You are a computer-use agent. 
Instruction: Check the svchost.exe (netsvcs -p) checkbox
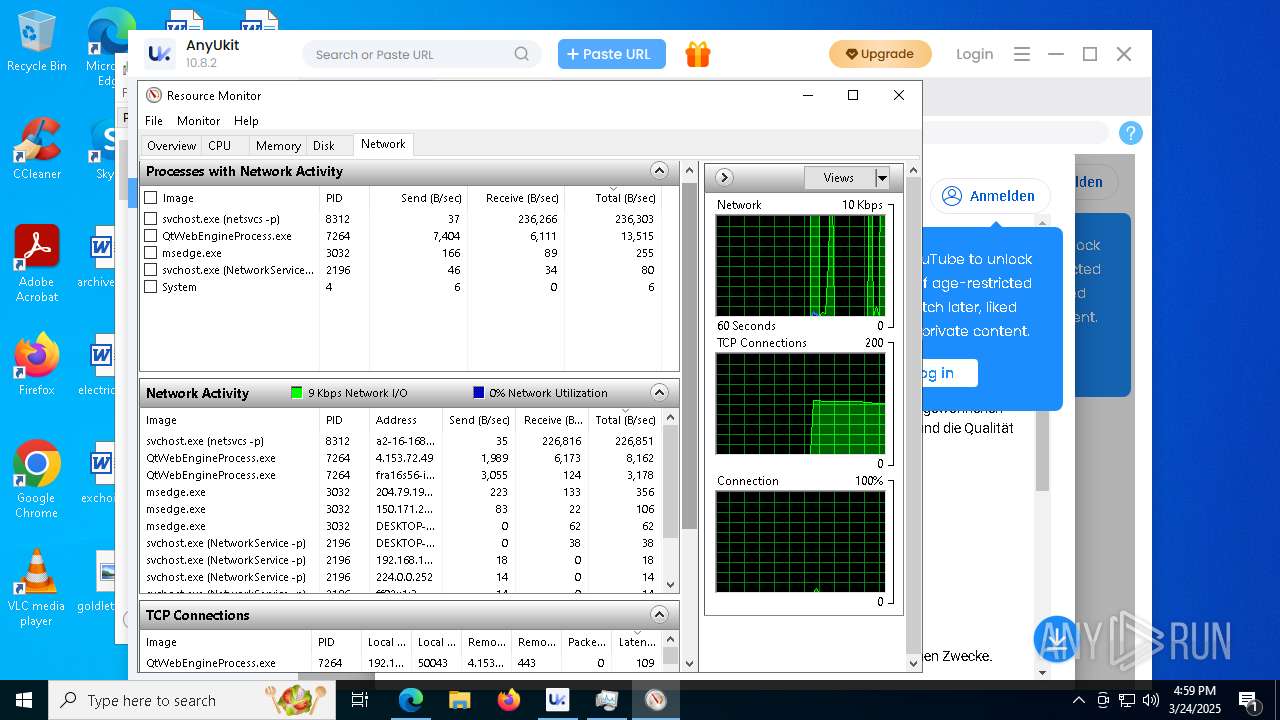151,218
